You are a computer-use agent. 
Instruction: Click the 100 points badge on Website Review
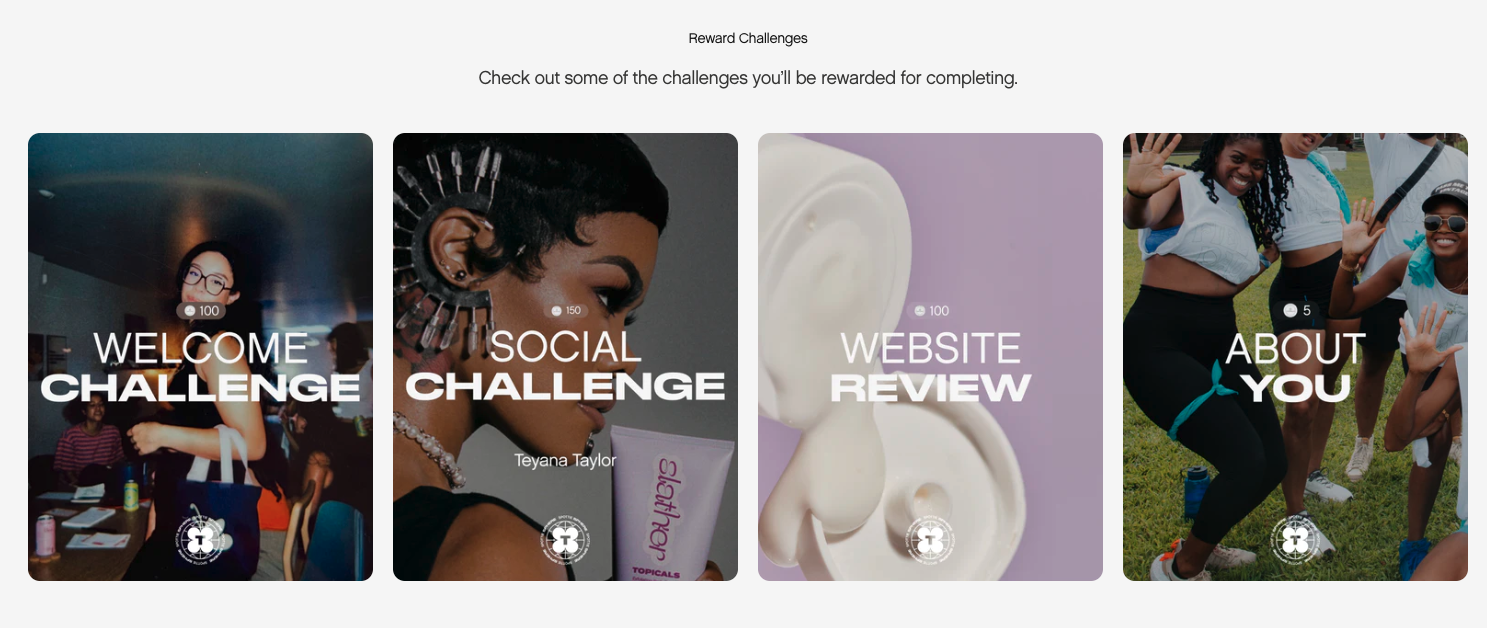tap(931, 311)
